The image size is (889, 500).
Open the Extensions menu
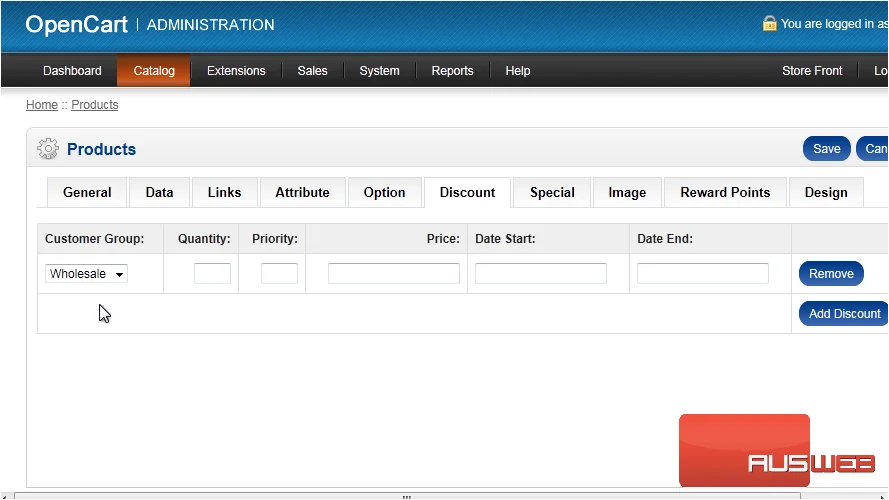tap(236, 71)
